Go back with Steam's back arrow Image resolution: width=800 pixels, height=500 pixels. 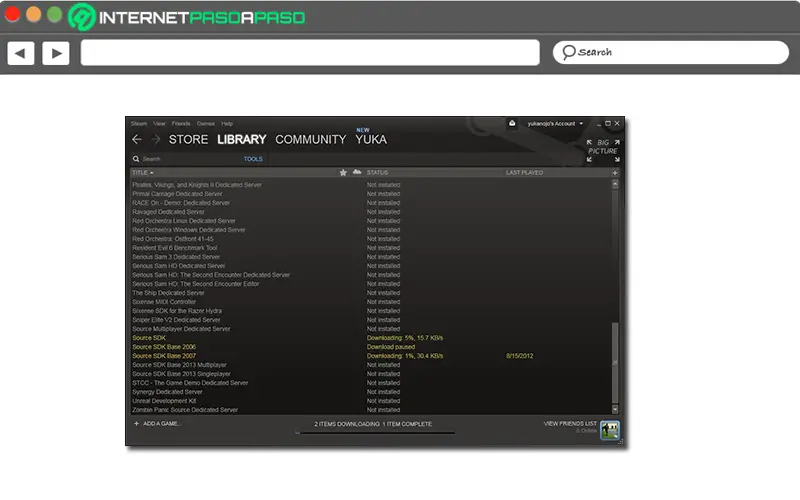[137, 139]
